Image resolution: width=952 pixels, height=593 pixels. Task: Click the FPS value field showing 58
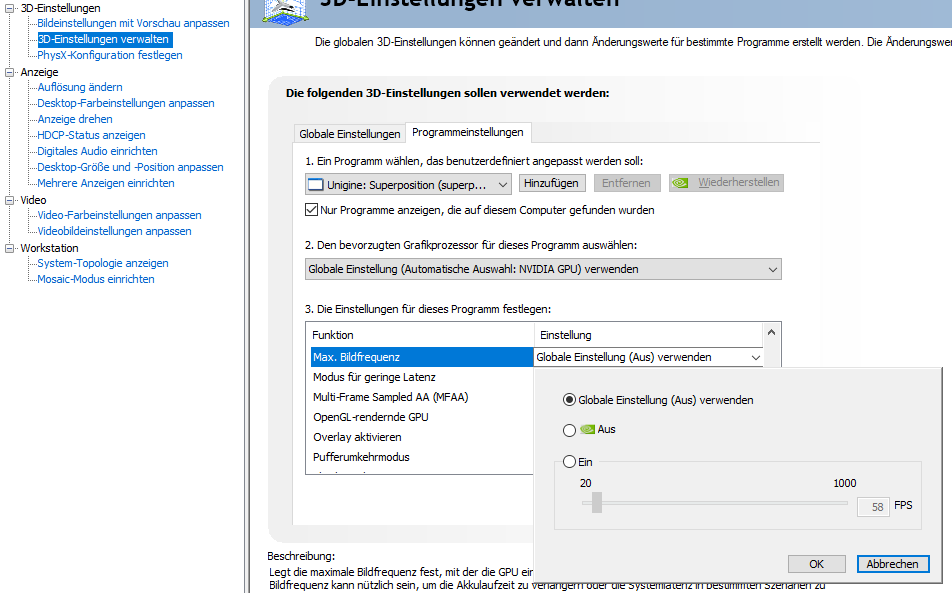coord(873,507)
